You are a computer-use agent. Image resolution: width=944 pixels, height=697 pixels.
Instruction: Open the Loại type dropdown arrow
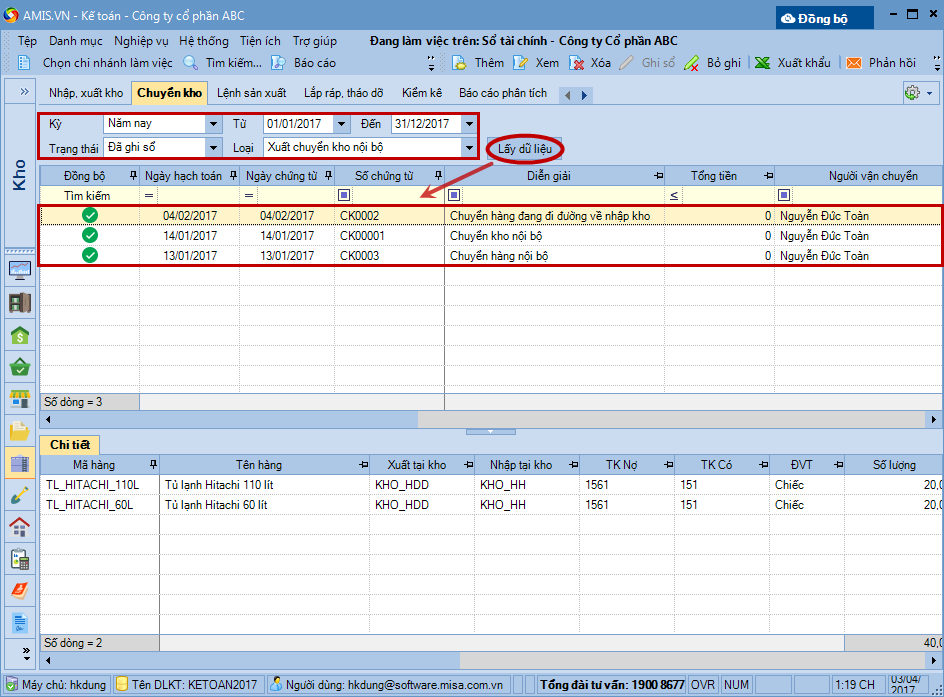click(469, 147)
